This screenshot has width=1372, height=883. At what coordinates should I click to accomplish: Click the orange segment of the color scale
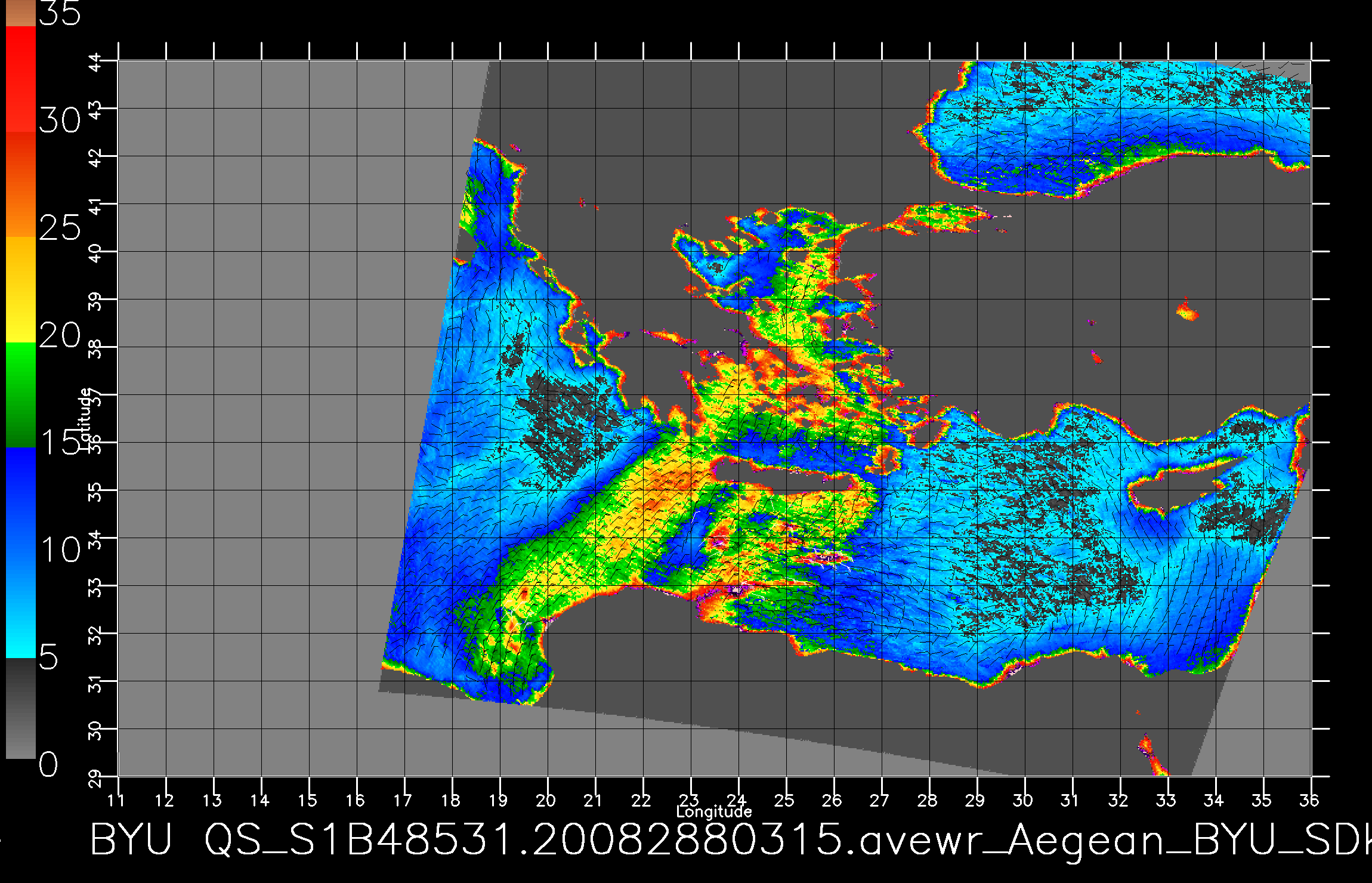(x=20, y=184)
